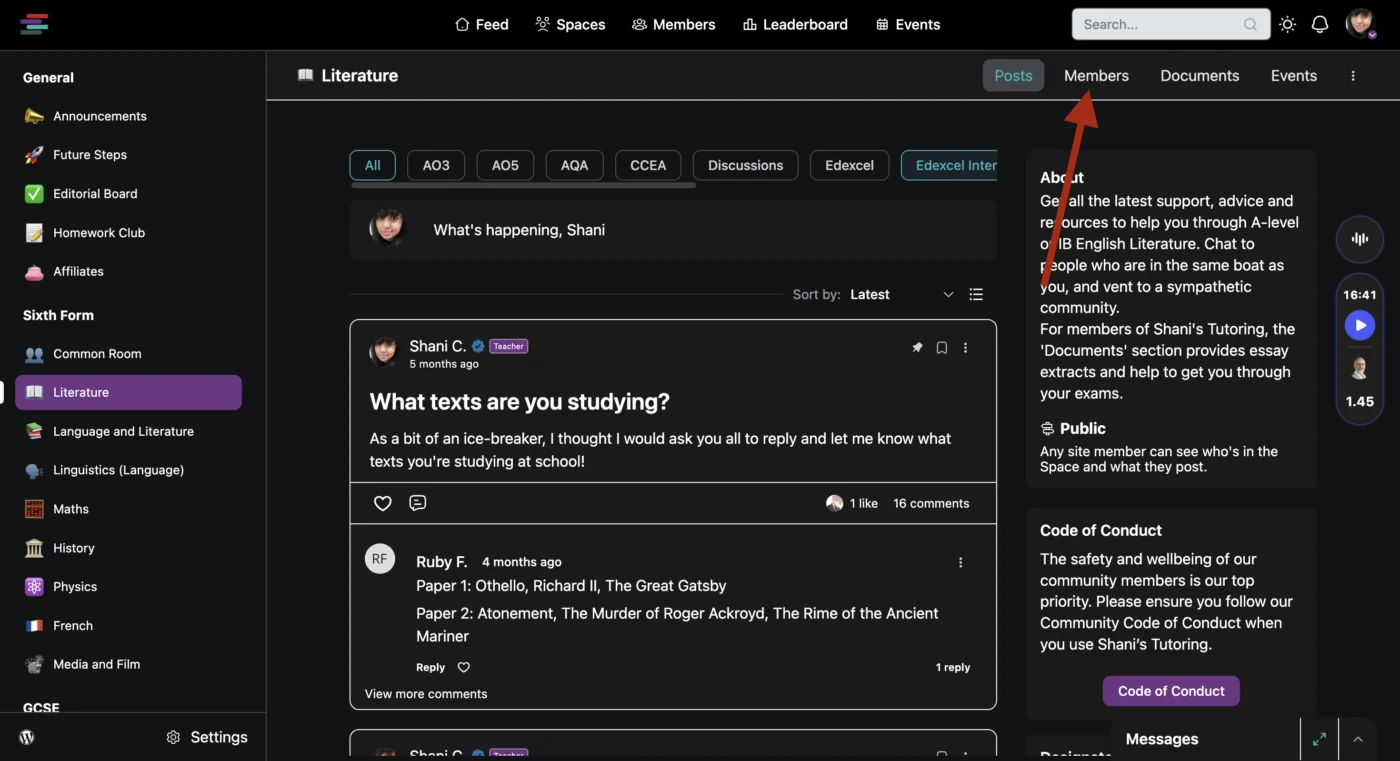1400x761 pixels.
Task: Filter posts by the CCEA topic
Action: (x=648, y=165)
